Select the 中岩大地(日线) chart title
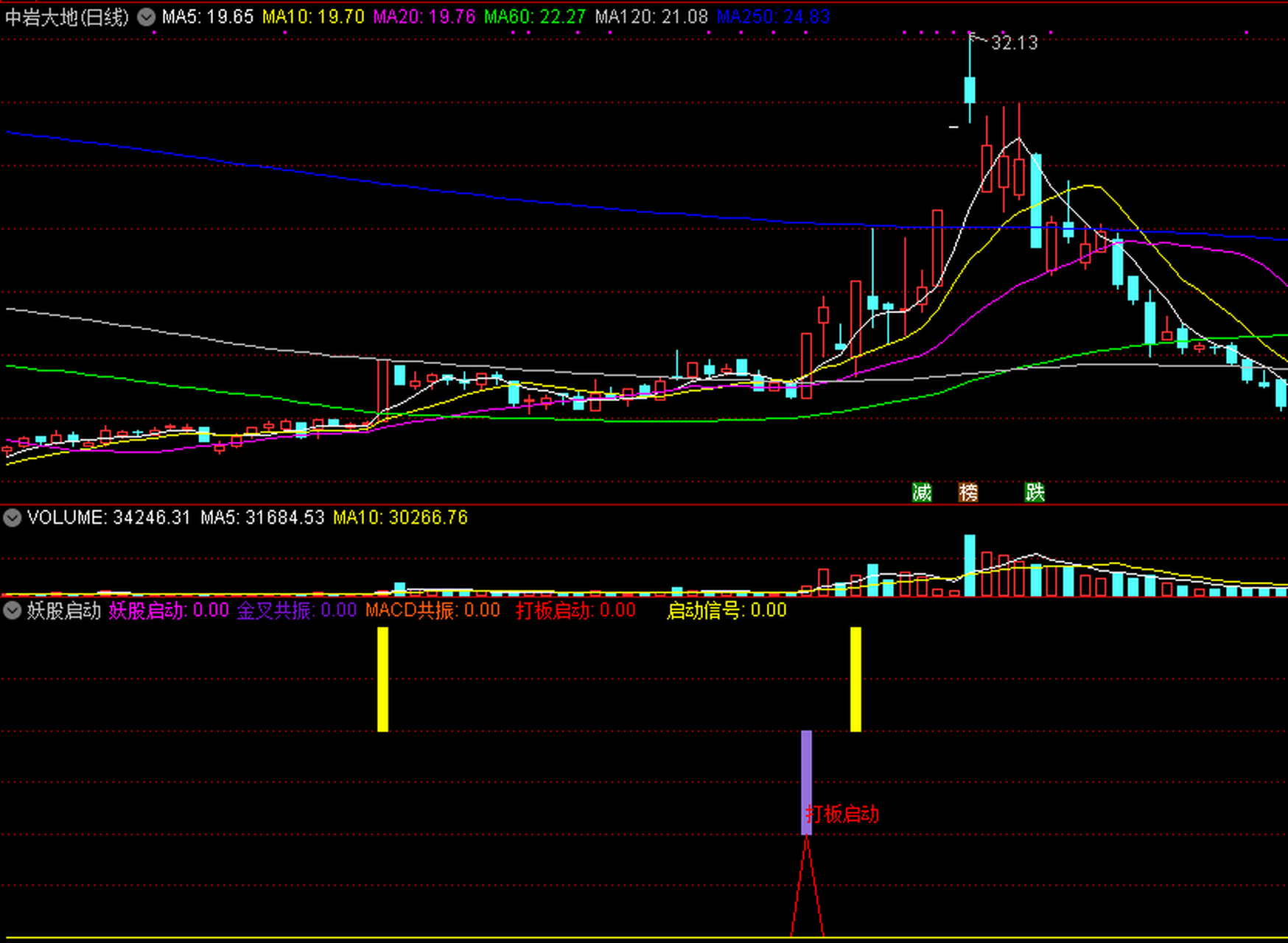This screenshot has width=1288, height=943. [67, 17]
